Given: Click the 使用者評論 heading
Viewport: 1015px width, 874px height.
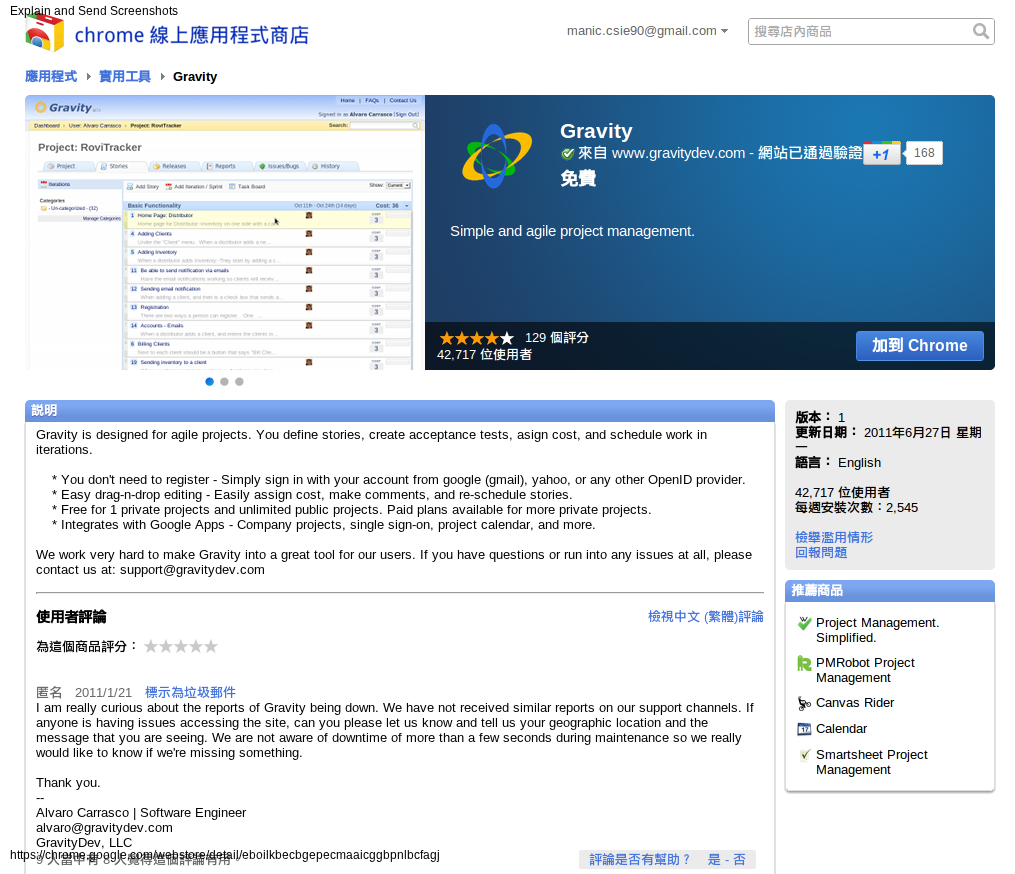Looking at the screenshot, I should point(71,617).
